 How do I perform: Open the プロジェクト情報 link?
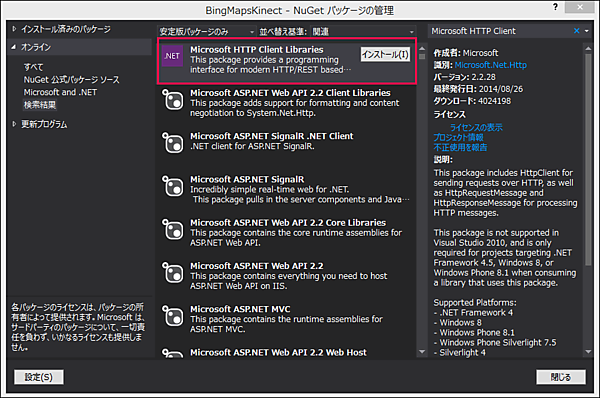coord(458,137)
